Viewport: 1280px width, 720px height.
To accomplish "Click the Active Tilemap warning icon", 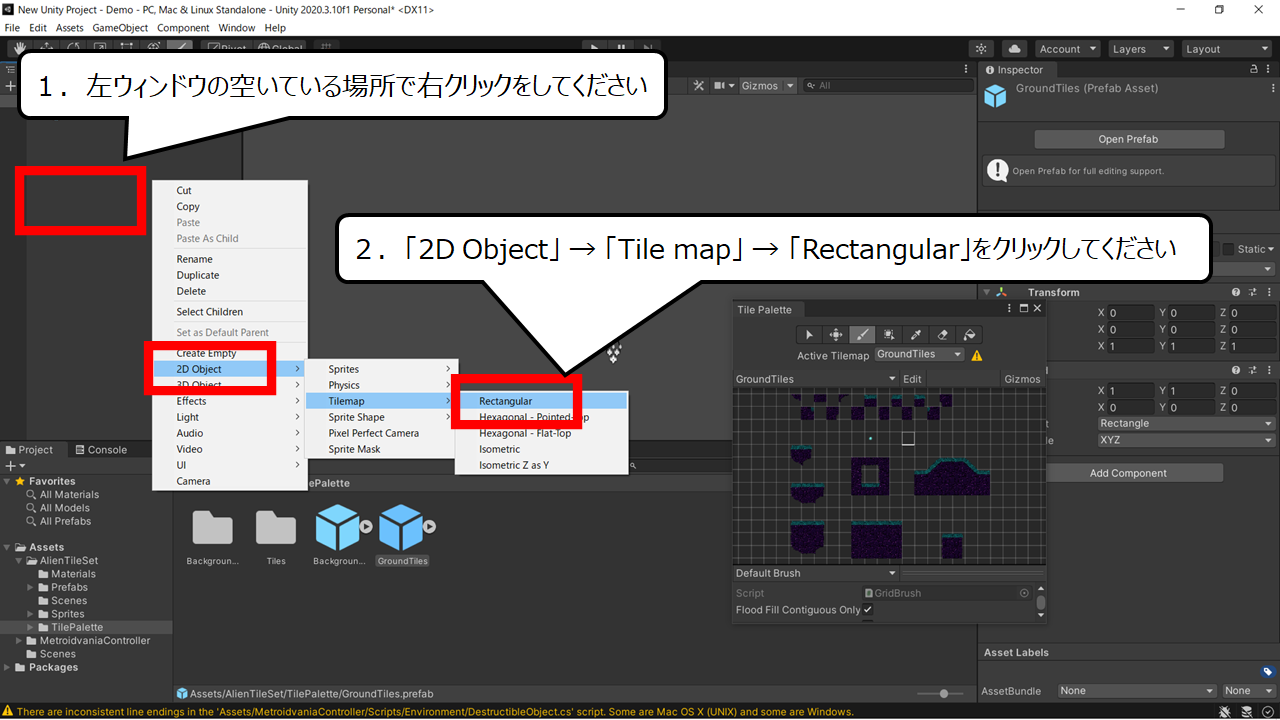I will [x=977, y=355].
